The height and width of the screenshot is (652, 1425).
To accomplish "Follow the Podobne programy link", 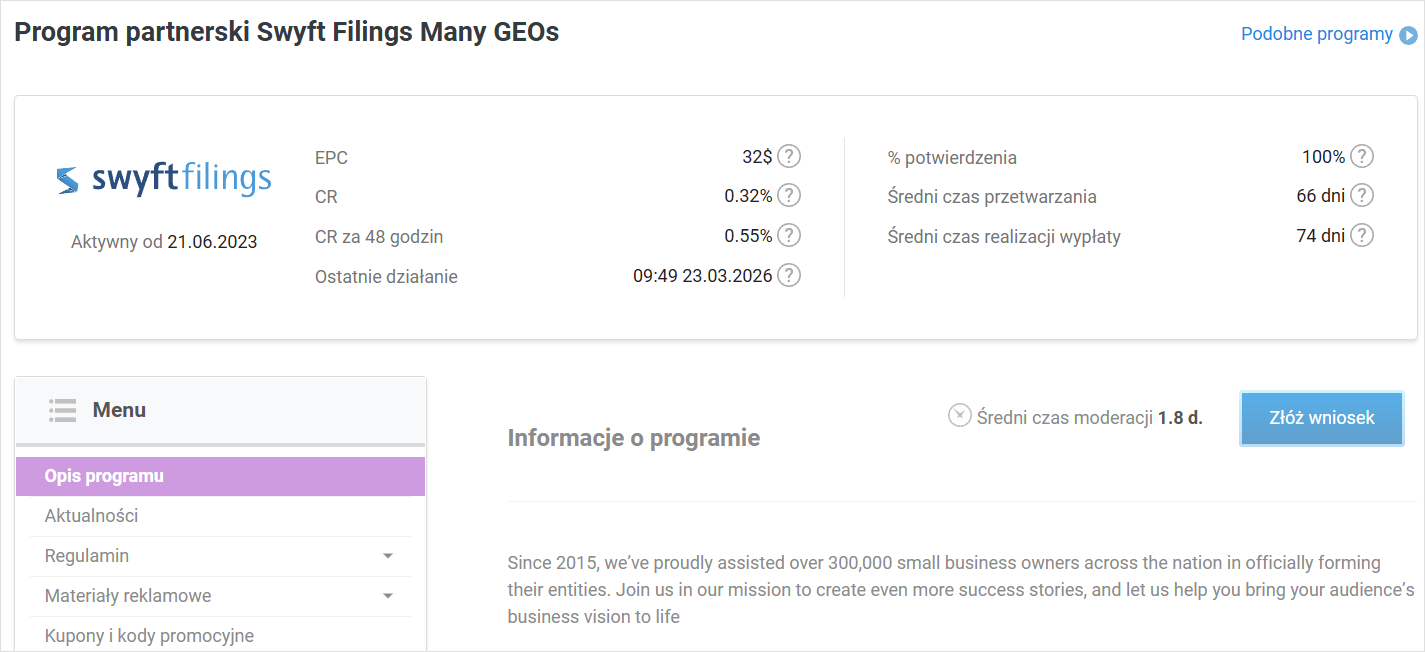I will pyautogui.click(x=1316, y=34).
